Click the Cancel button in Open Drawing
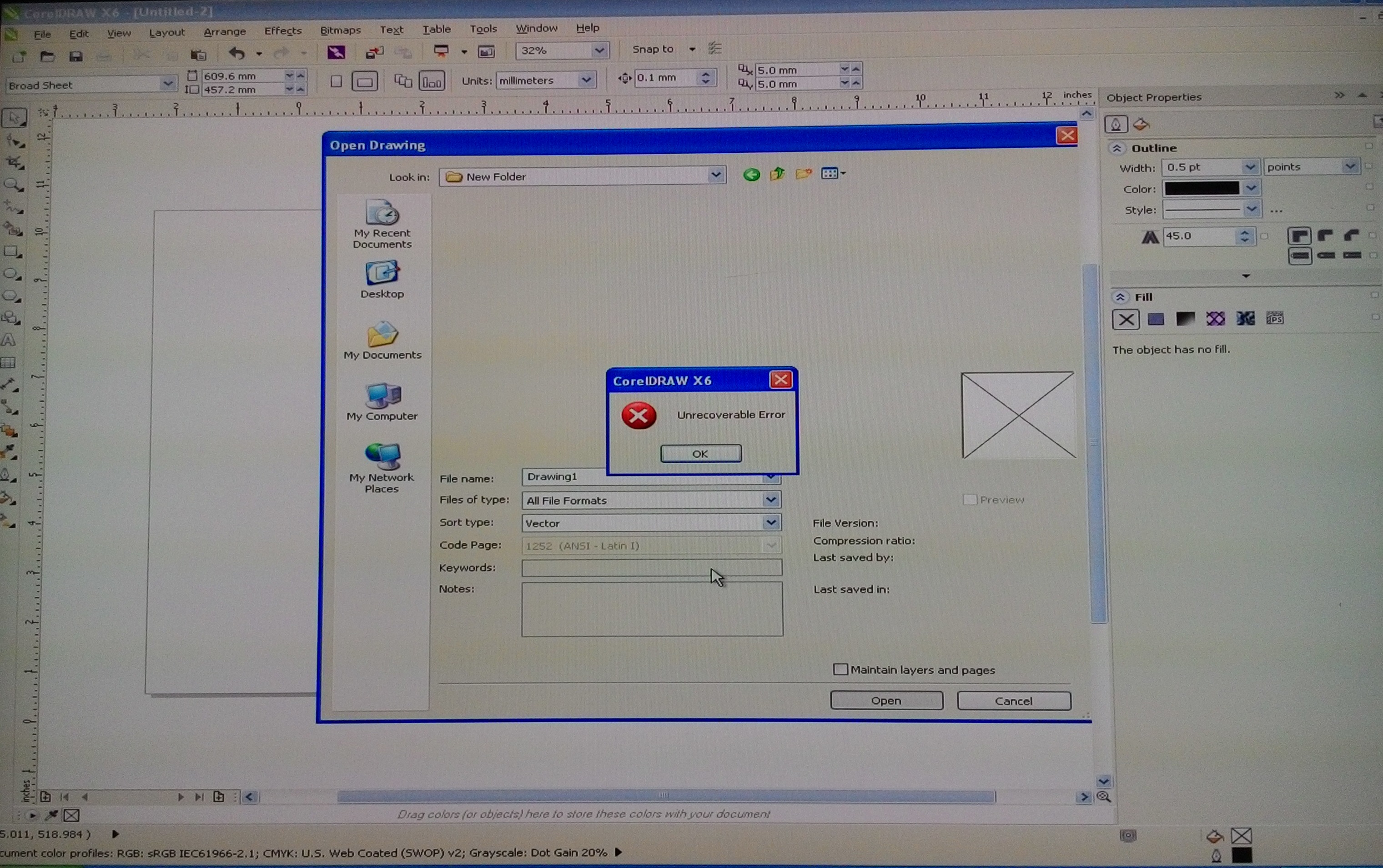 (1013, 701)
